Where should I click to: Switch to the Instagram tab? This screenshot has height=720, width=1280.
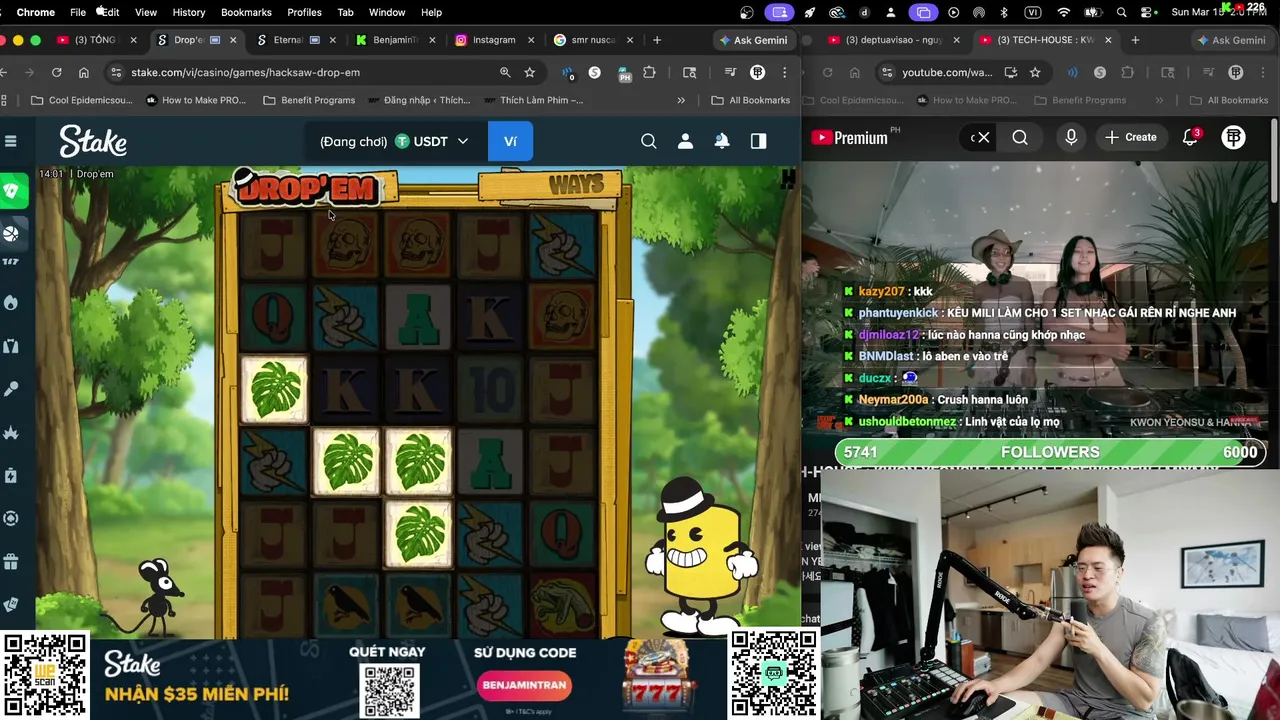(x=494, y=40)
